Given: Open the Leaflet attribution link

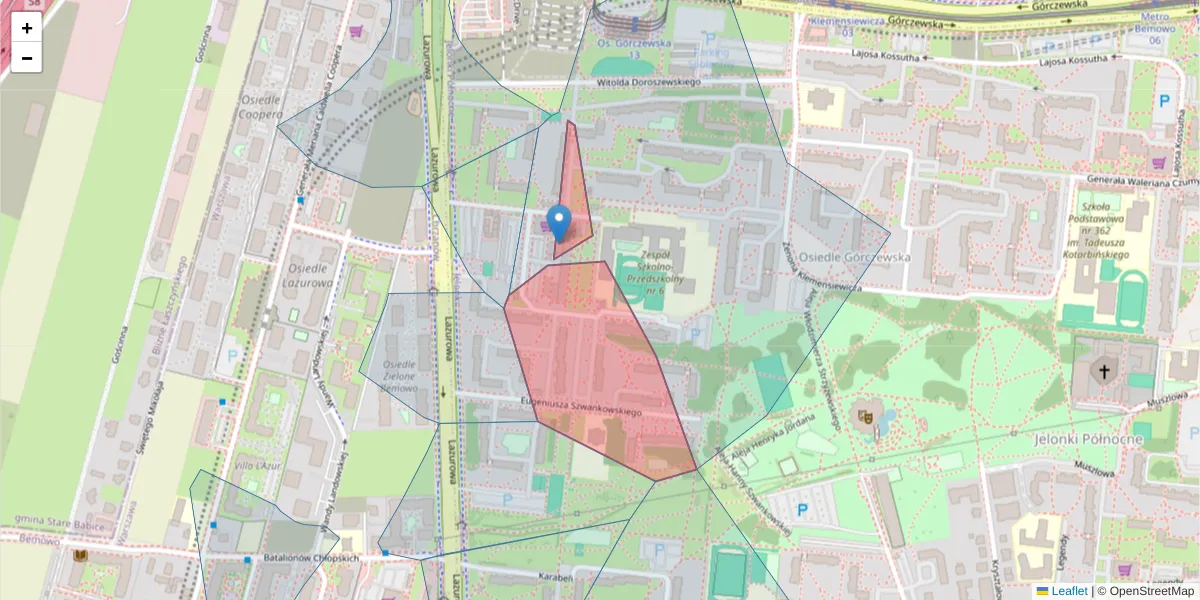Looking at the screenshot, I should pos(1069,591).
